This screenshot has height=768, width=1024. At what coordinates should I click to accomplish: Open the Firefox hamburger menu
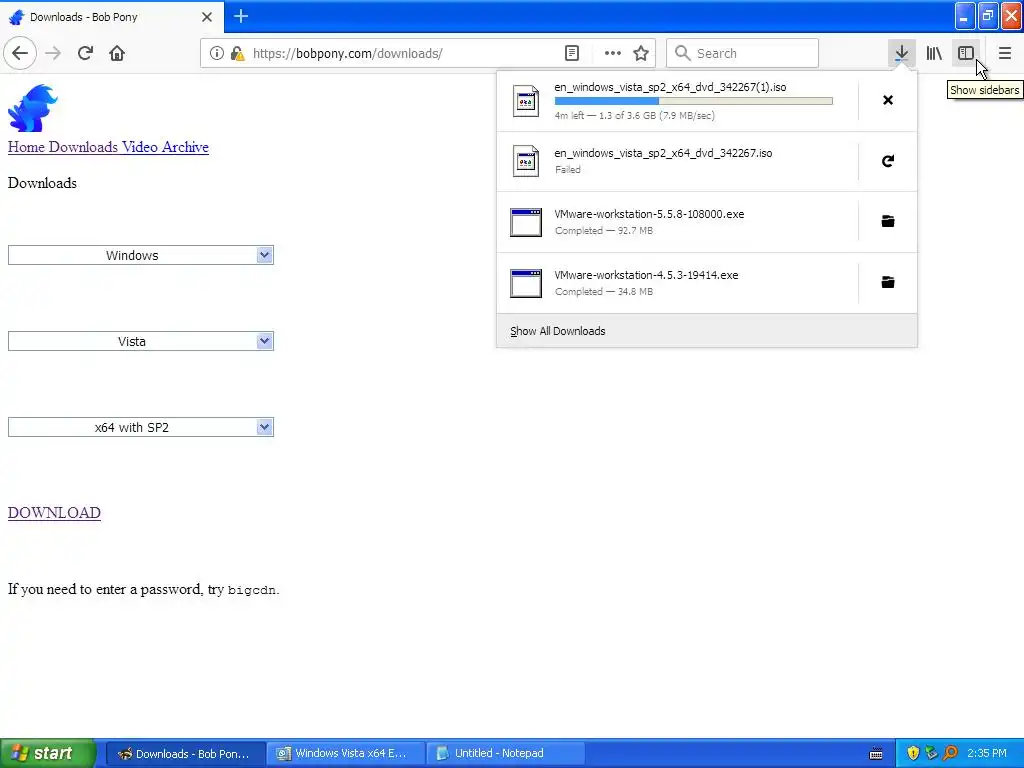click(1004, 54)
